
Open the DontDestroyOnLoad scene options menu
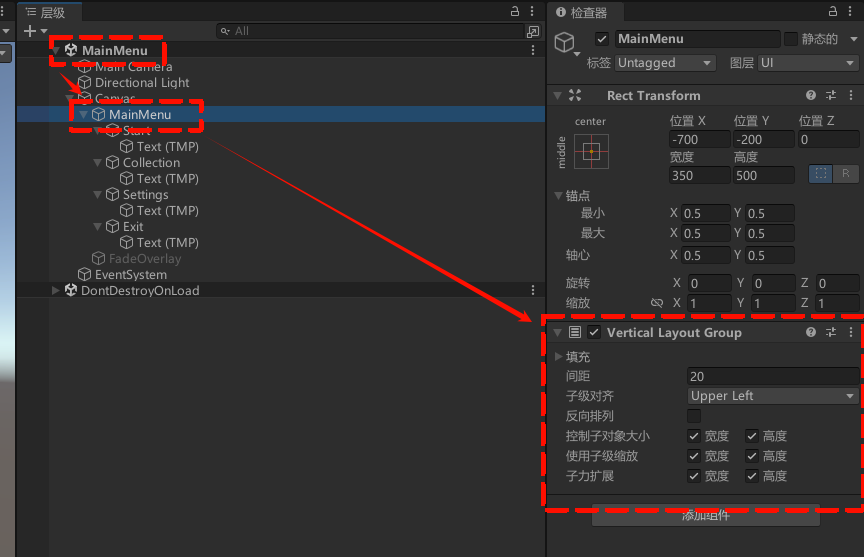tap(533, 290)
